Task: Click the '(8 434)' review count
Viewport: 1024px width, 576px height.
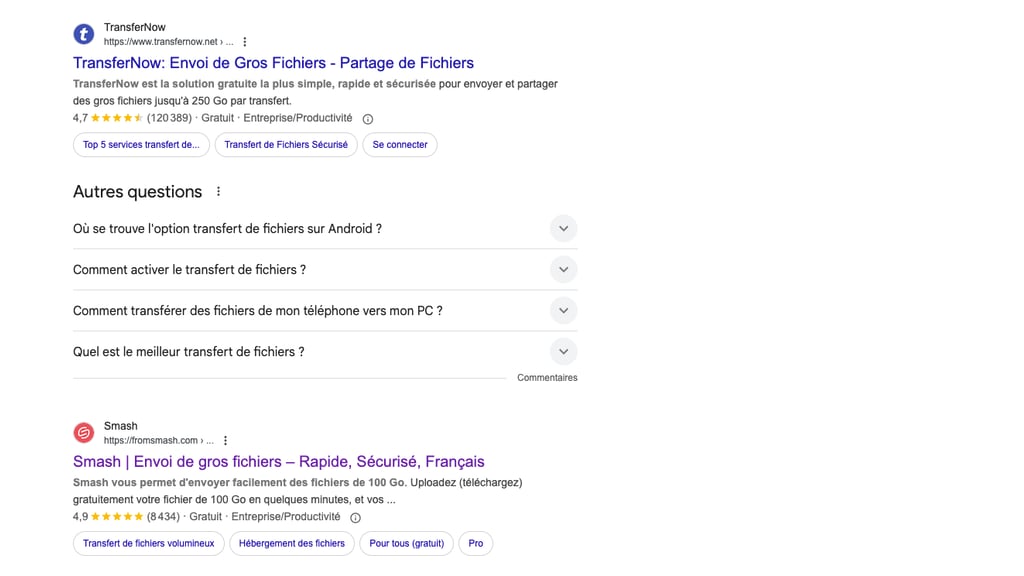Action: pyautogui.click(x=163, y=517)
